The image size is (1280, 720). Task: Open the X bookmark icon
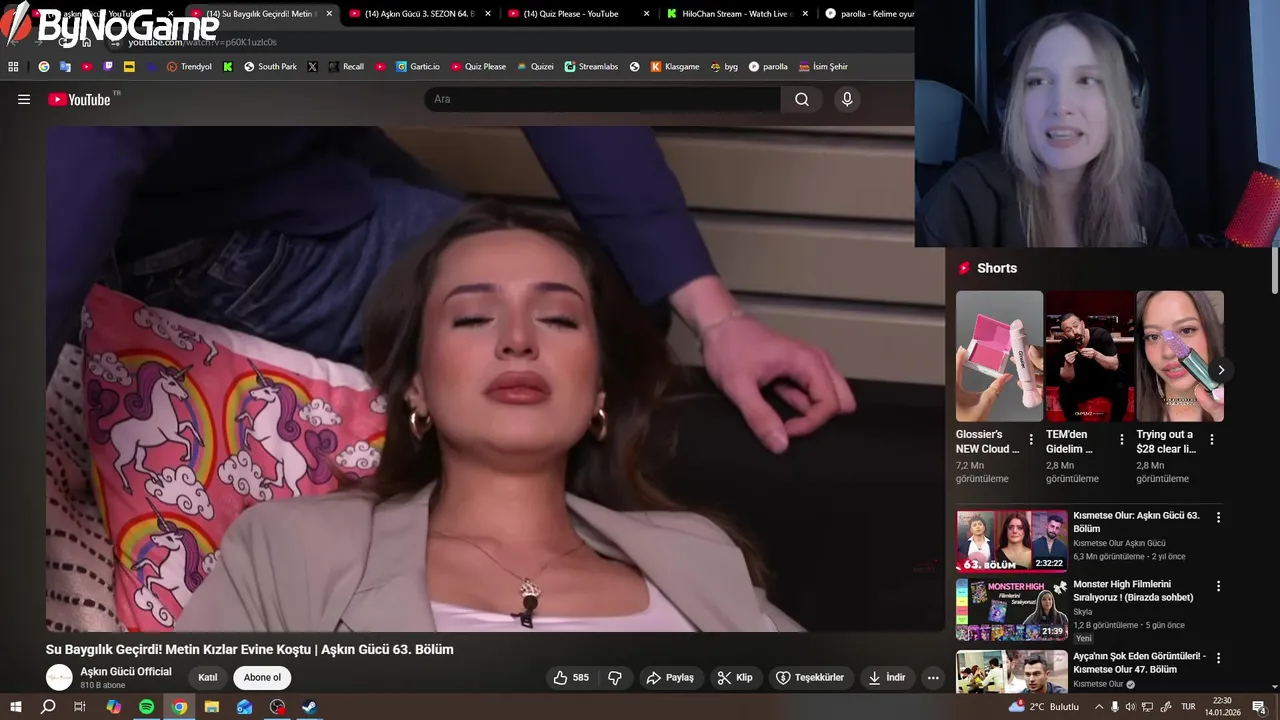pos(312,67)
